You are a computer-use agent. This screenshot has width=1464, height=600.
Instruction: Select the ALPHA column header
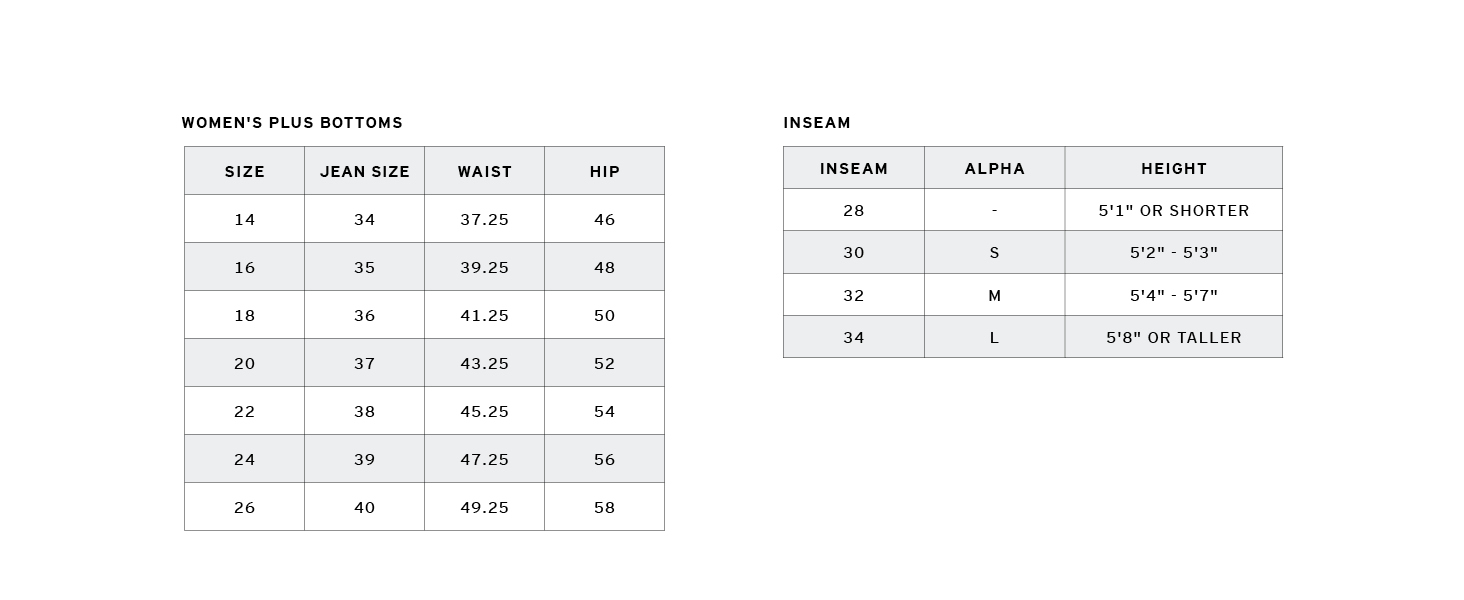pyautogui.click(x=995, y=169)
